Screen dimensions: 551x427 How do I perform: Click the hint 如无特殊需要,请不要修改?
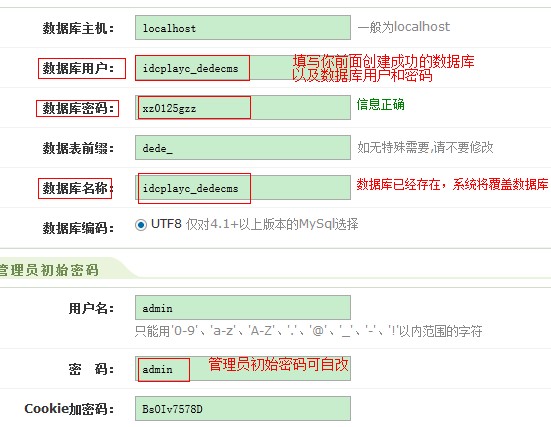coord(426,147)
